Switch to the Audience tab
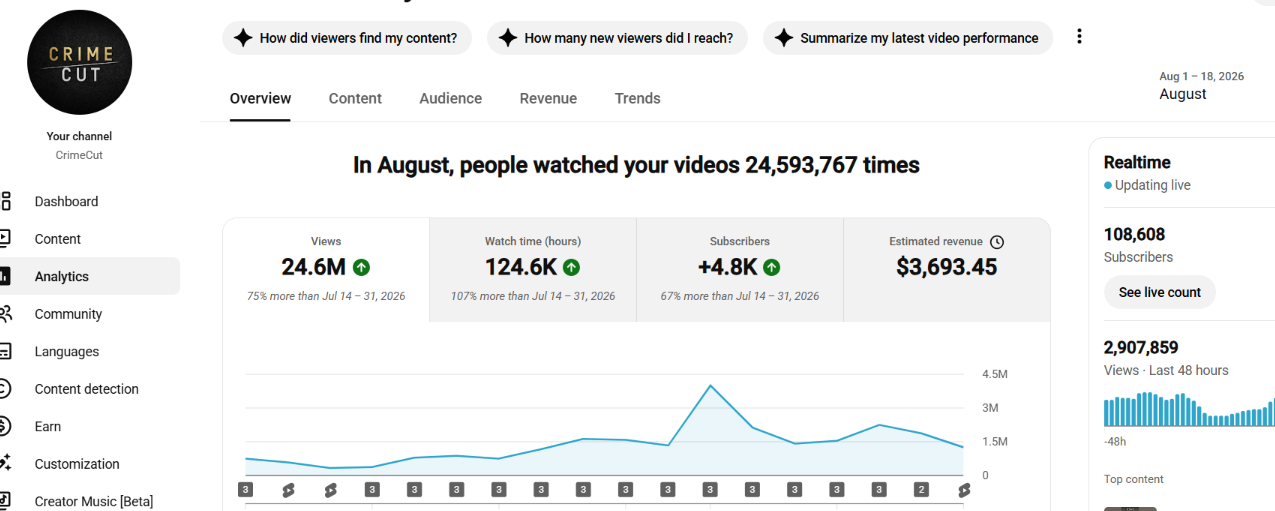 [451, 98]
